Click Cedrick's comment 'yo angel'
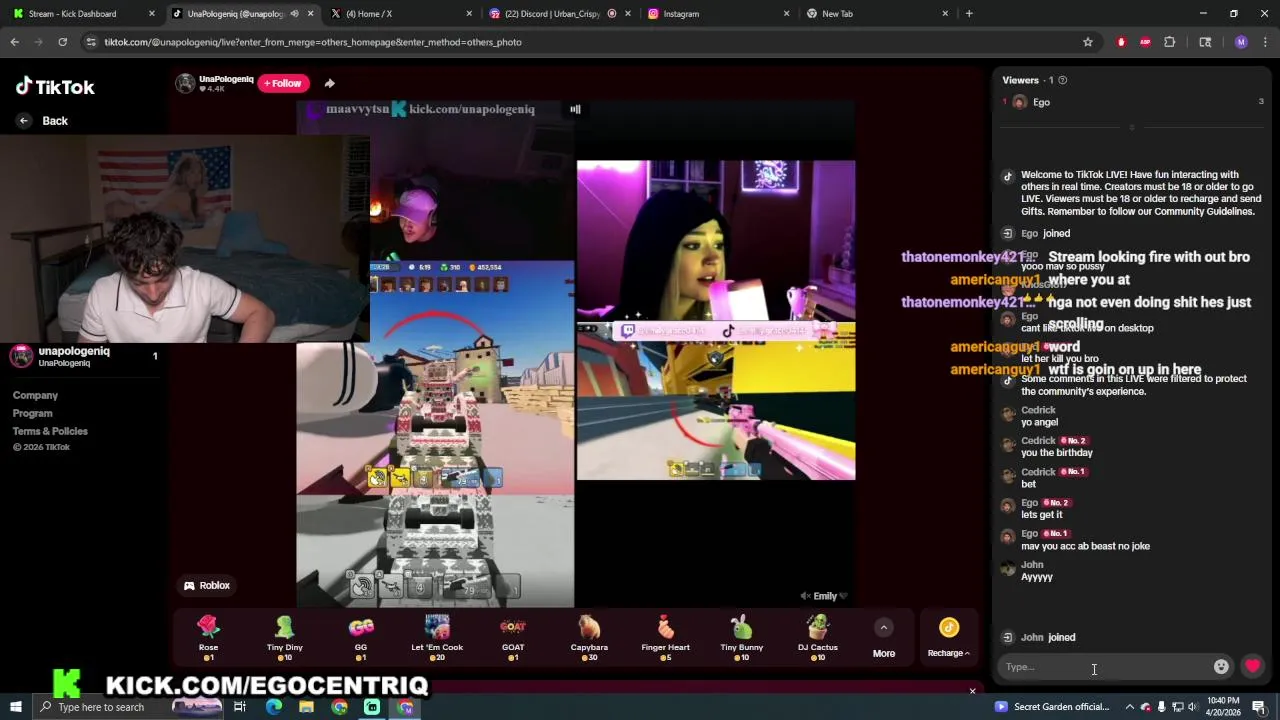The width and height of the screenshot is (1280, 720). pyautogui.click(x=1039, y=422)
